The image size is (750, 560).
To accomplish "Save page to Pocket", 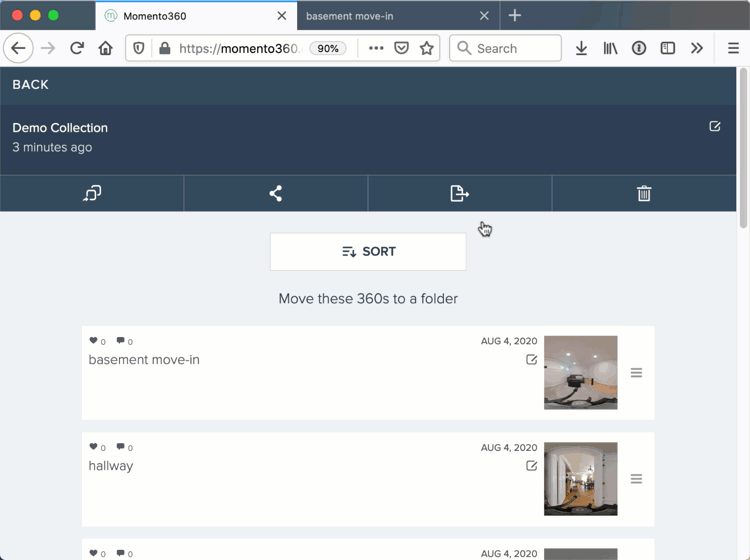I will click(401, 48).
